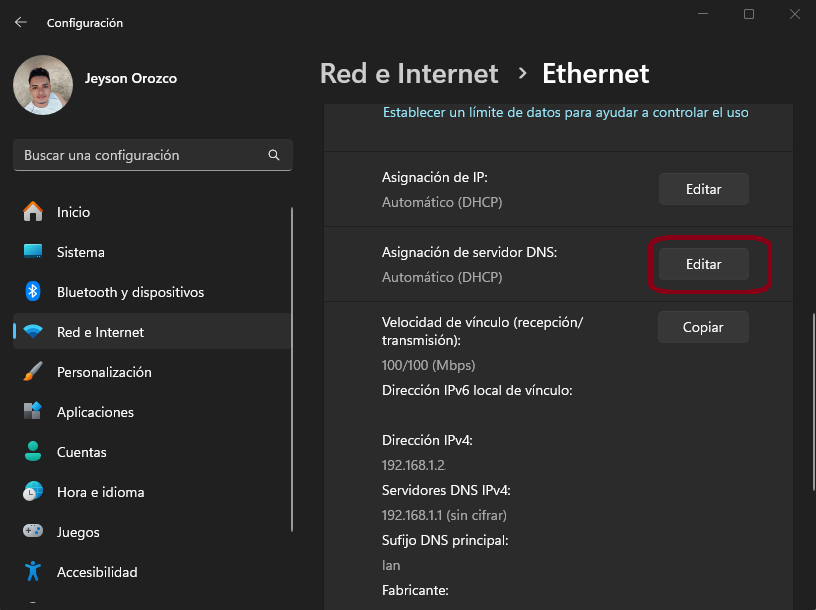Click the Hora e idioma globe icon
816x610 pixels.
(33, 492)
